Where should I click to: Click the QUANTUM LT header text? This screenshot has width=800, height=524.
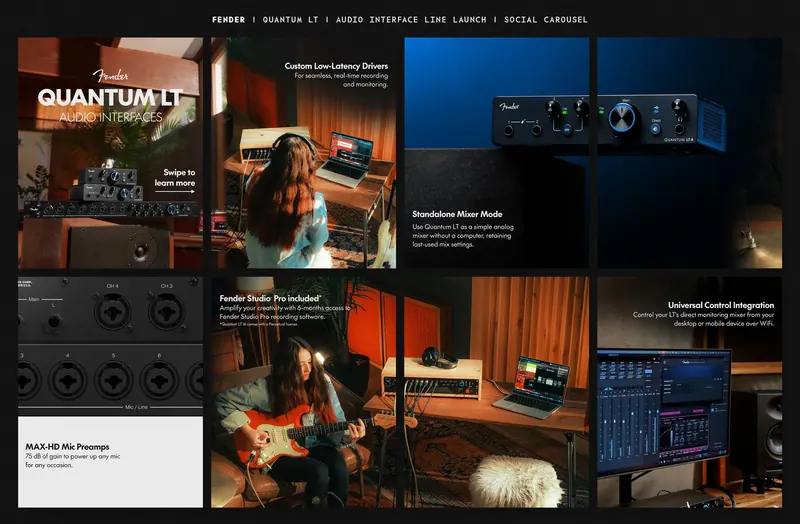coord(290,20)
